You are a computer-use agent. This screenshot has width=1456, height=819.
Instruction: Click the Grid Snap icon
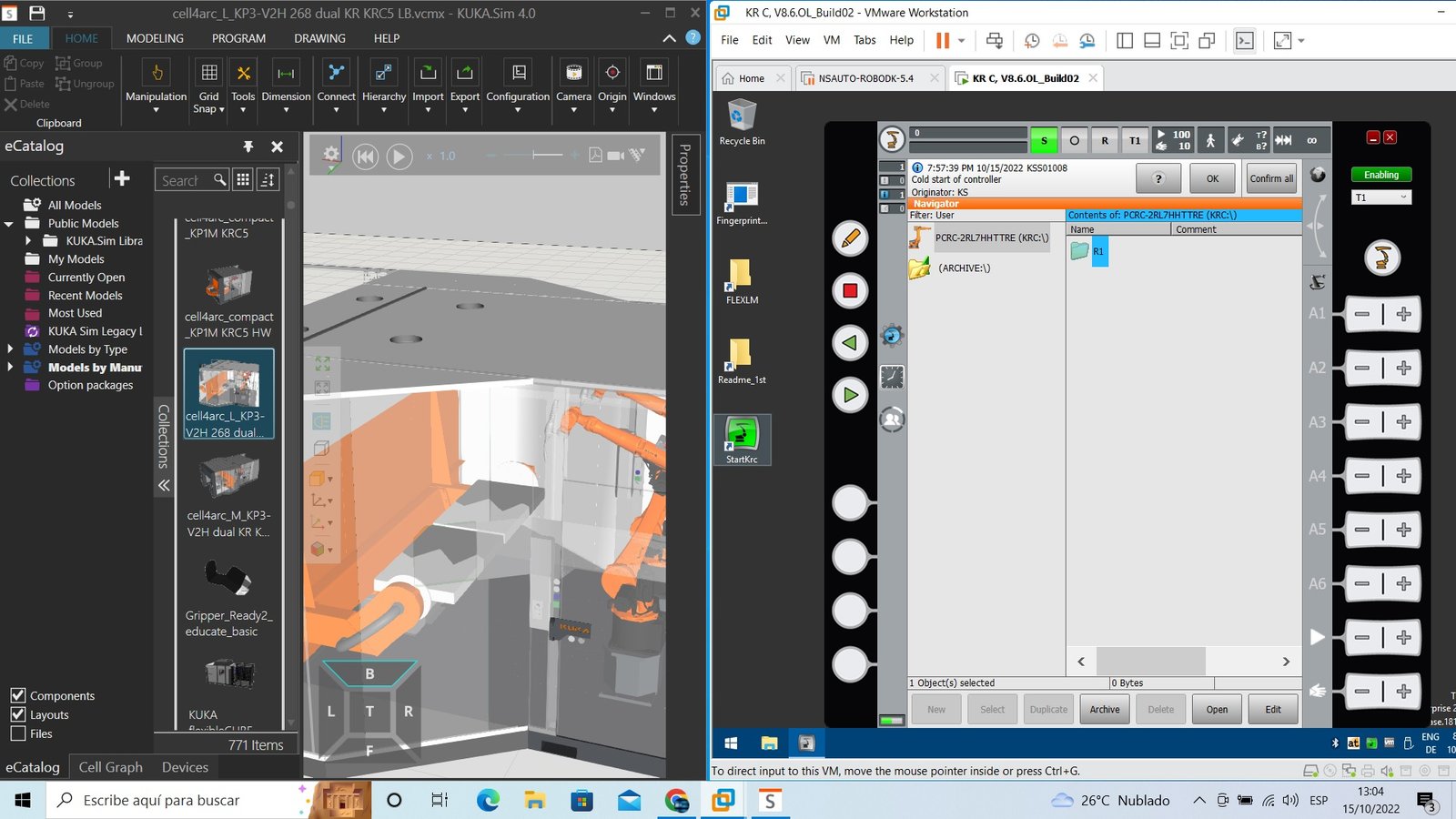pyautogui.click(x=208, y=73)
